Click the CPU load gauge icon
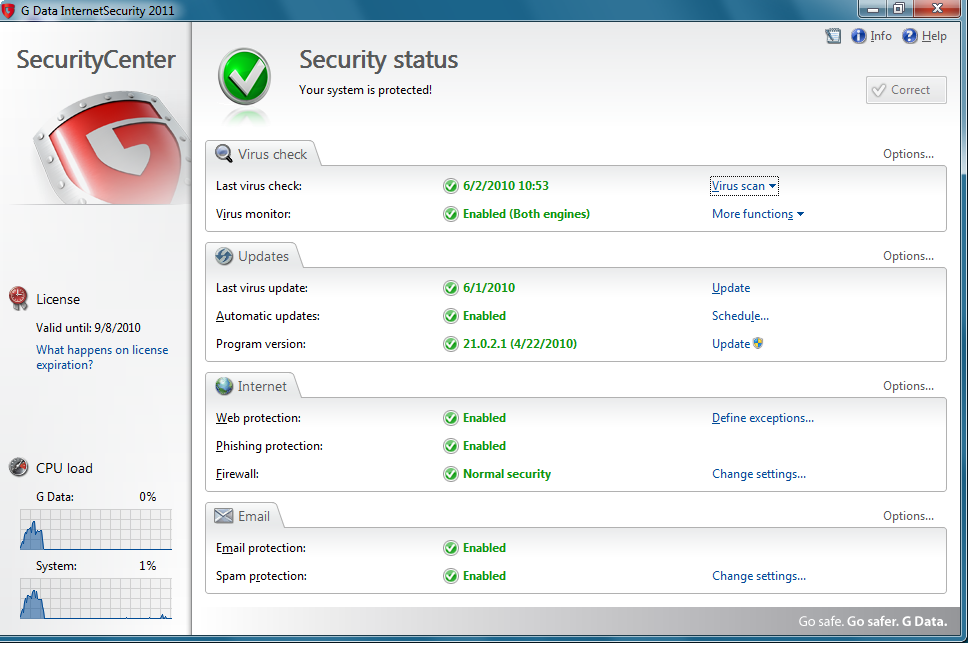The width and height of the screenshot is (976, 651). coord(19,467)
